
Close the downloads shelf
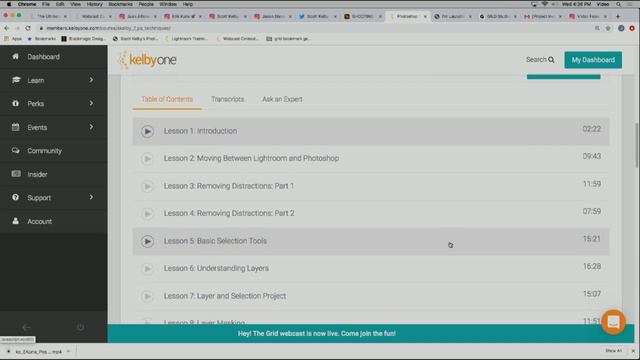pos(633,351)
